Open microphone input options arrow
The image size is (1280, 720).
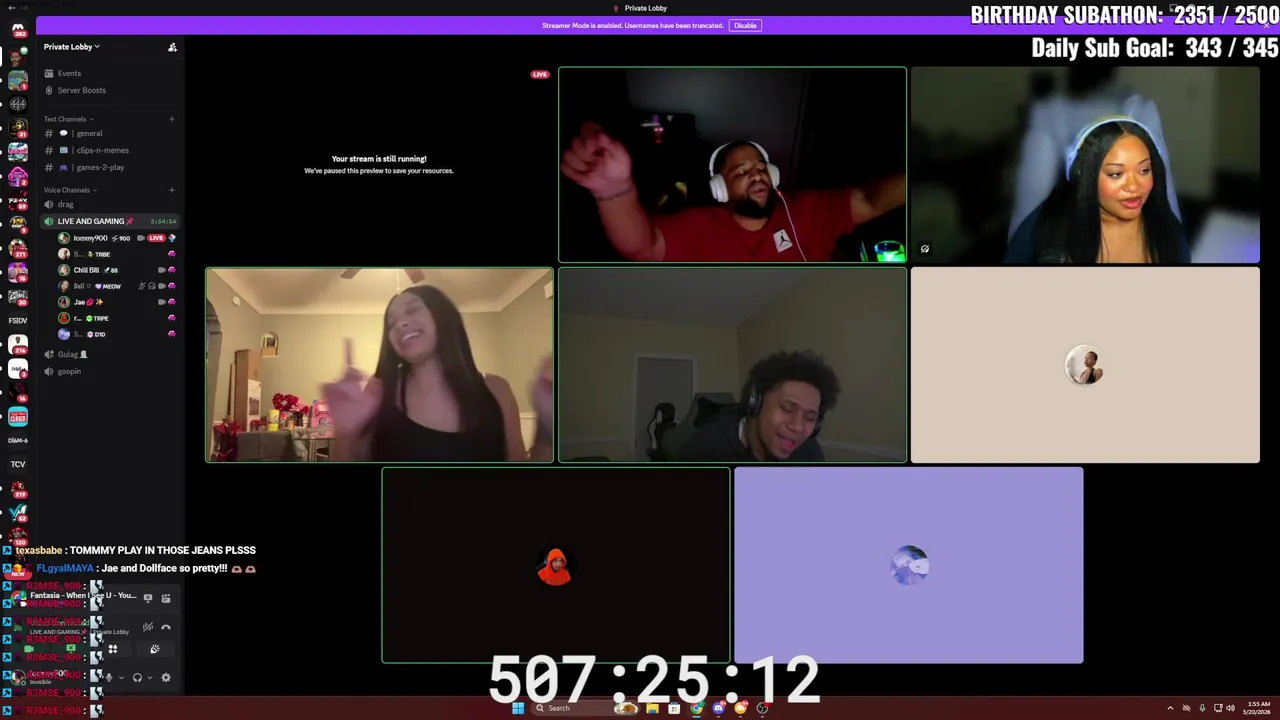click(122, 677)
